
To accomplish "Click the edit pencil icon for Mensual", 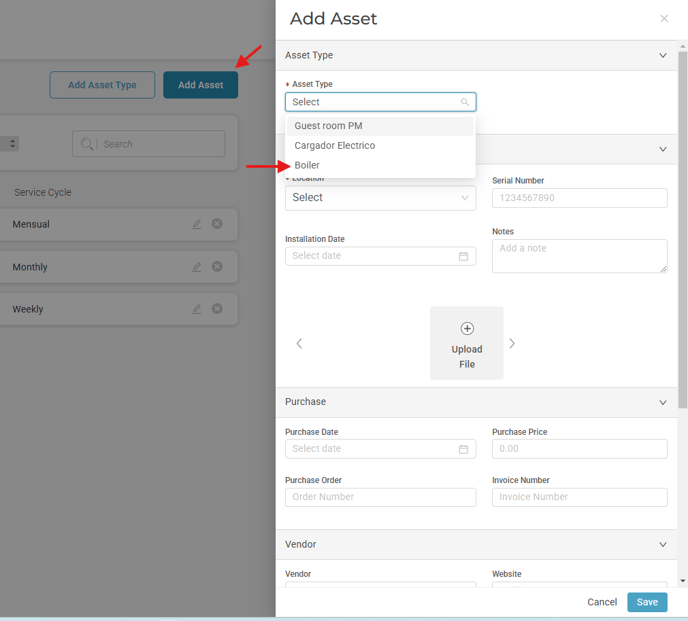I will coord(197,224).
